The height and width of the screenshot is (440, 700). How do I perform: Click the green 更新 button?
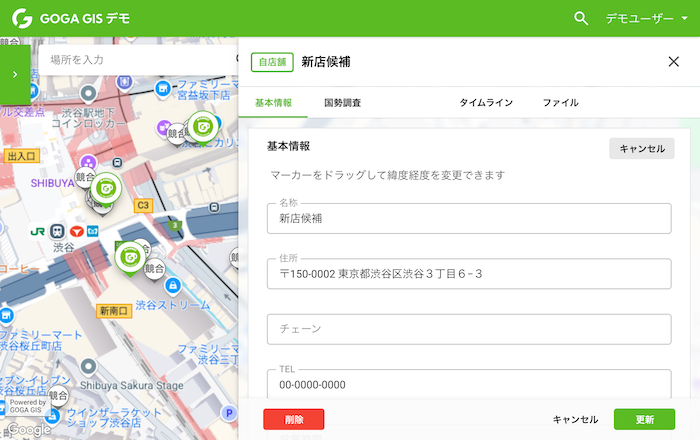point(644,419)
